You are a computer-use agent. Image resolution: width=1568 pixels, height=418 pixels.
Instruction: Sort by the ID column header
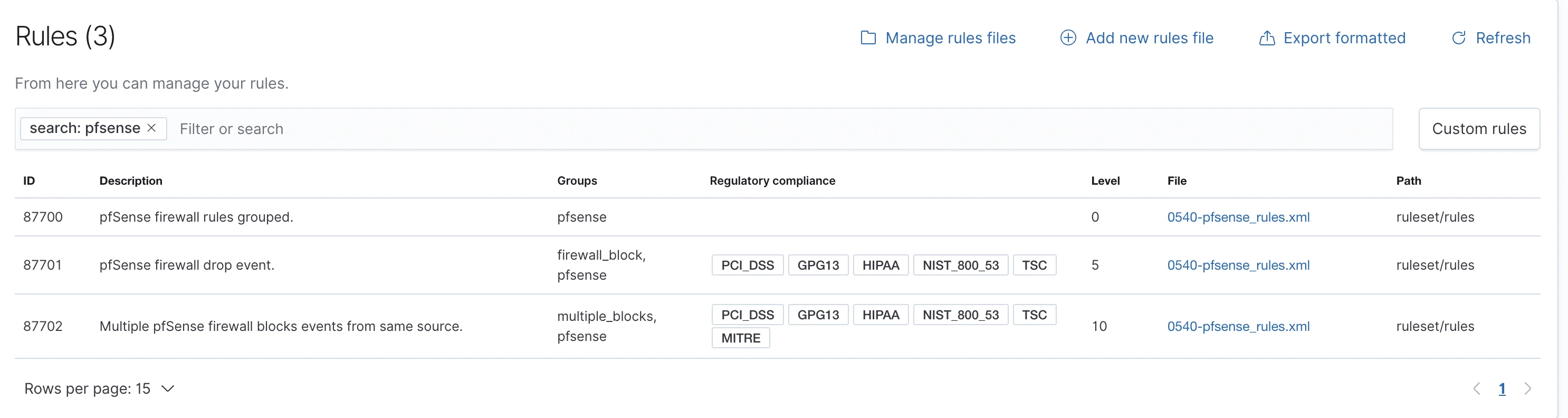pyautogui.click(x=29, y=181)
